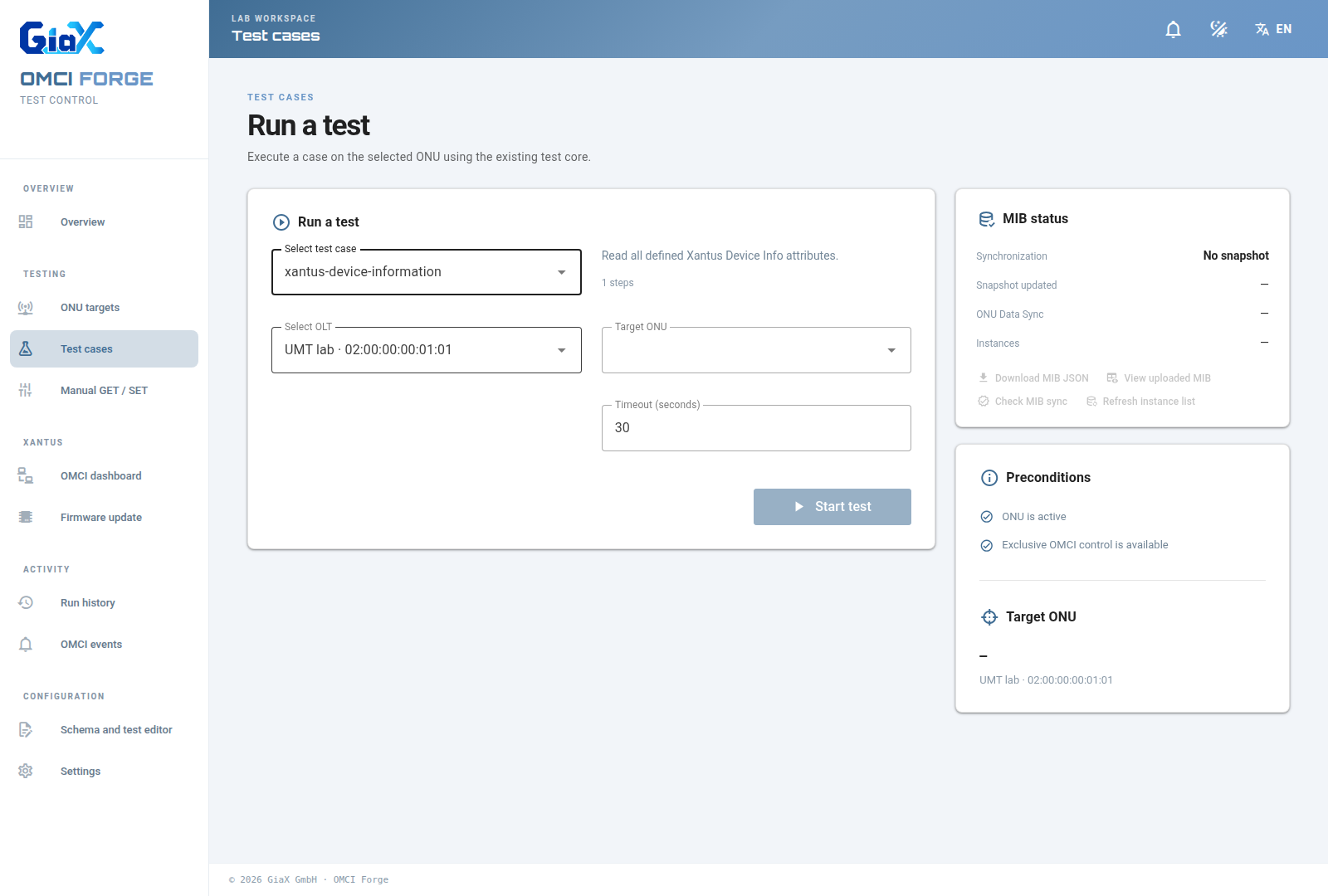The width and height of the screenshot is (1328, 896).
Task: Click the Schema and test editor icon
Action: coord(26,729)
